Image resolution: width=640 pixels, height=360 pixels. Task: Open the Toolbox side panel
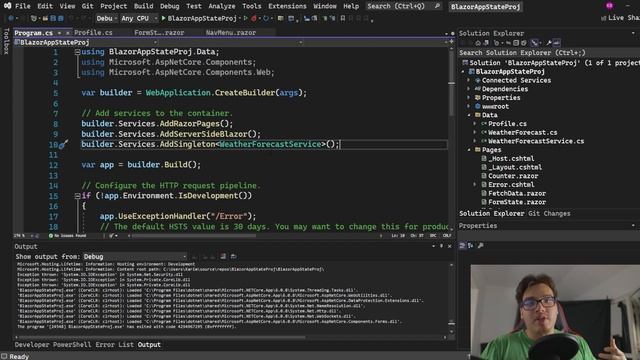coord(6,41)
